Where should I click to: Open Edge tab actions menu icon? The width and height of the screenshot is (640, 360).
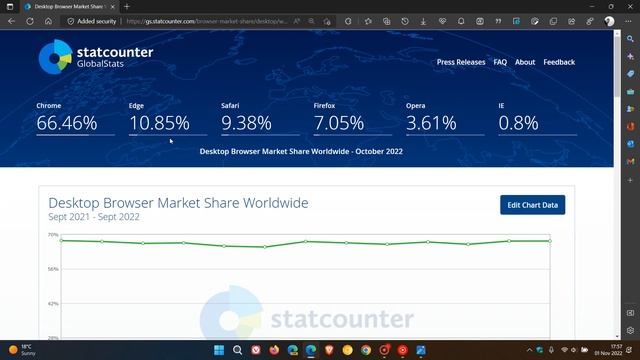pyautogui.click(x=10, y=7)
